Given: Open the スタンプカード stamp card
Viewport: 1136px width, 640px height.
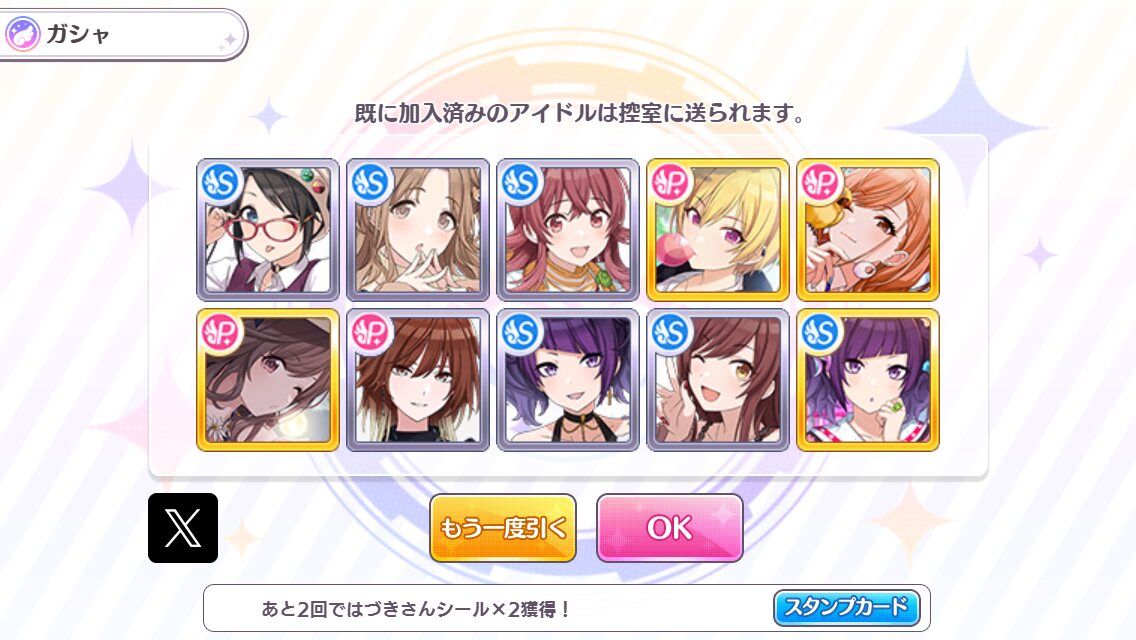Looking at the screenshot, I should point(846,607).
